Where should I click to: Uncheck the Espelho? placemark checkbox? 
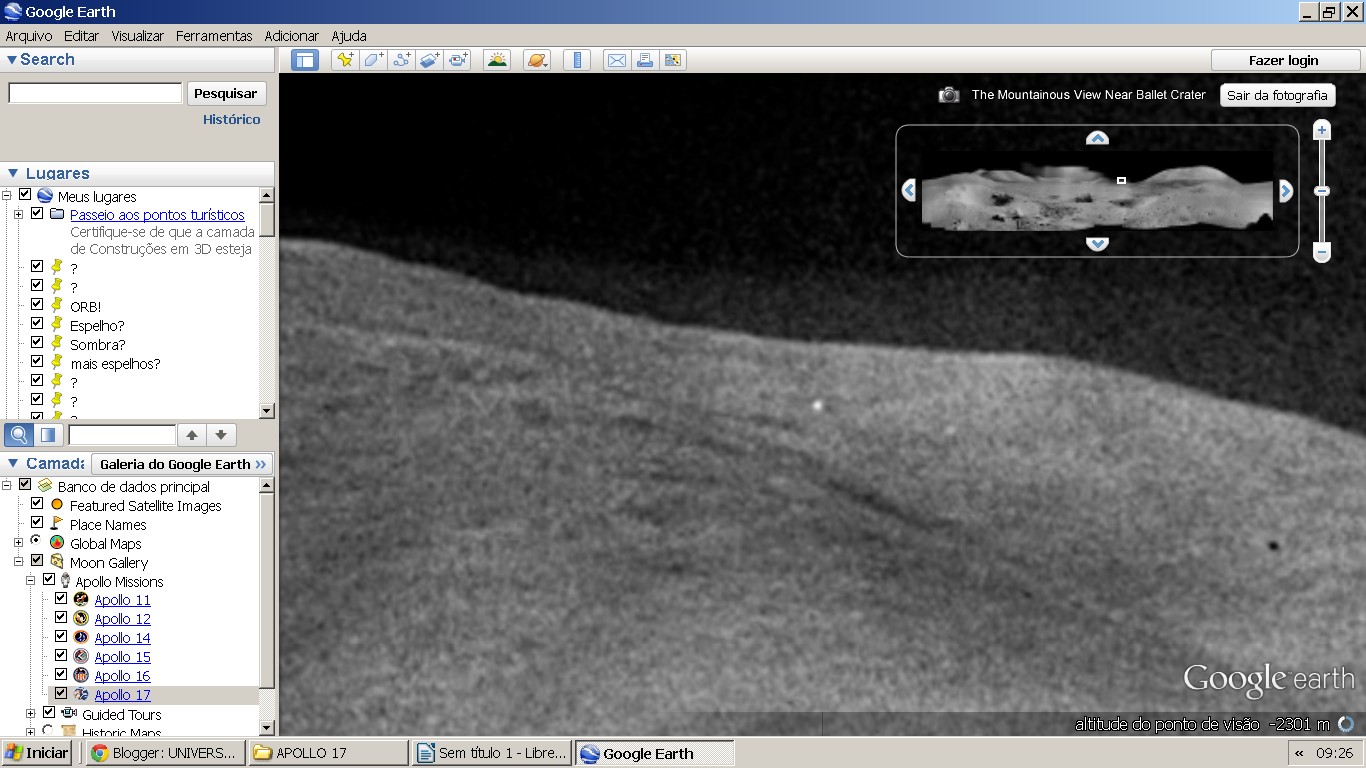click(37, 324)
